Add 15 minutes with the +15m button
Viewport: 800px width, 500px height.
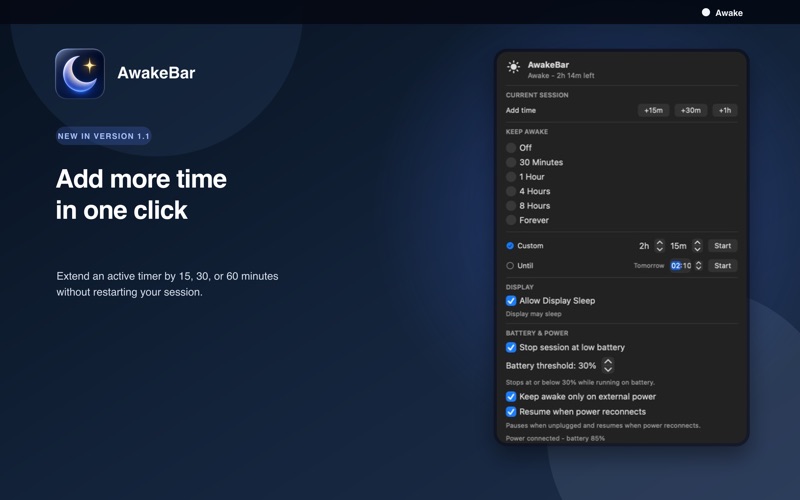pos(653,110)
